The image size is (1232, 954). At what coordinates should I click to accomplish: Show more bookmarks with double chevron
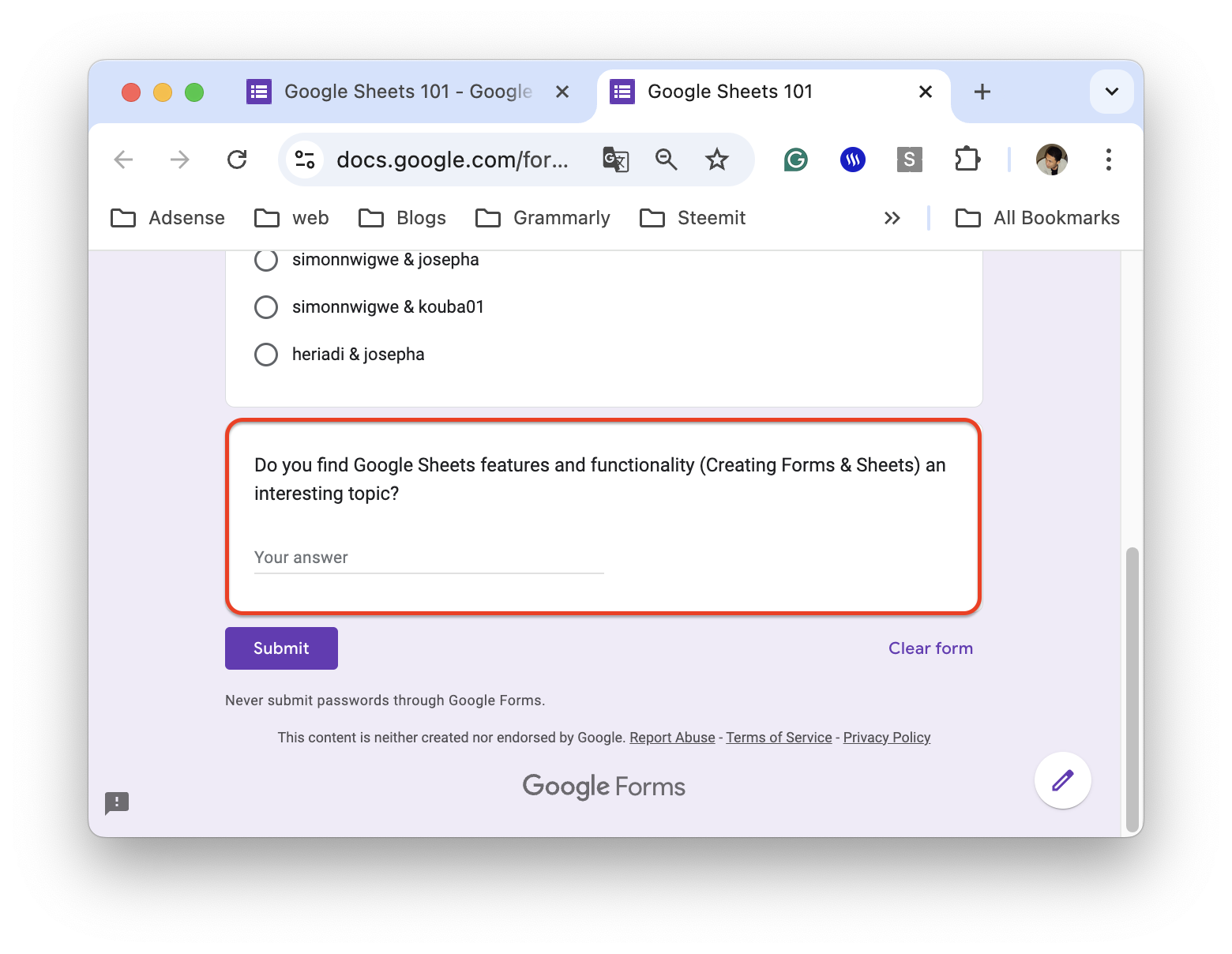892,218
